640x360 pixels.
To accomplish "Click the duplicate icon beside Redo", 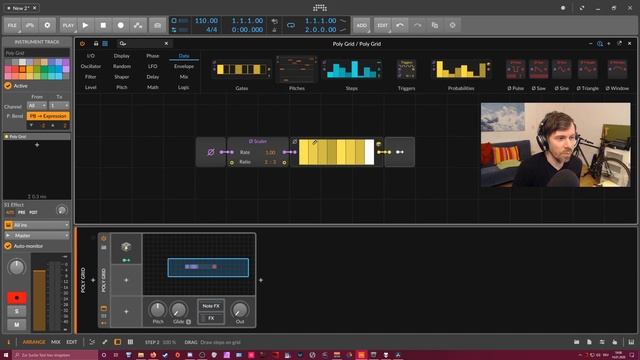I will [x=435, y=25].
